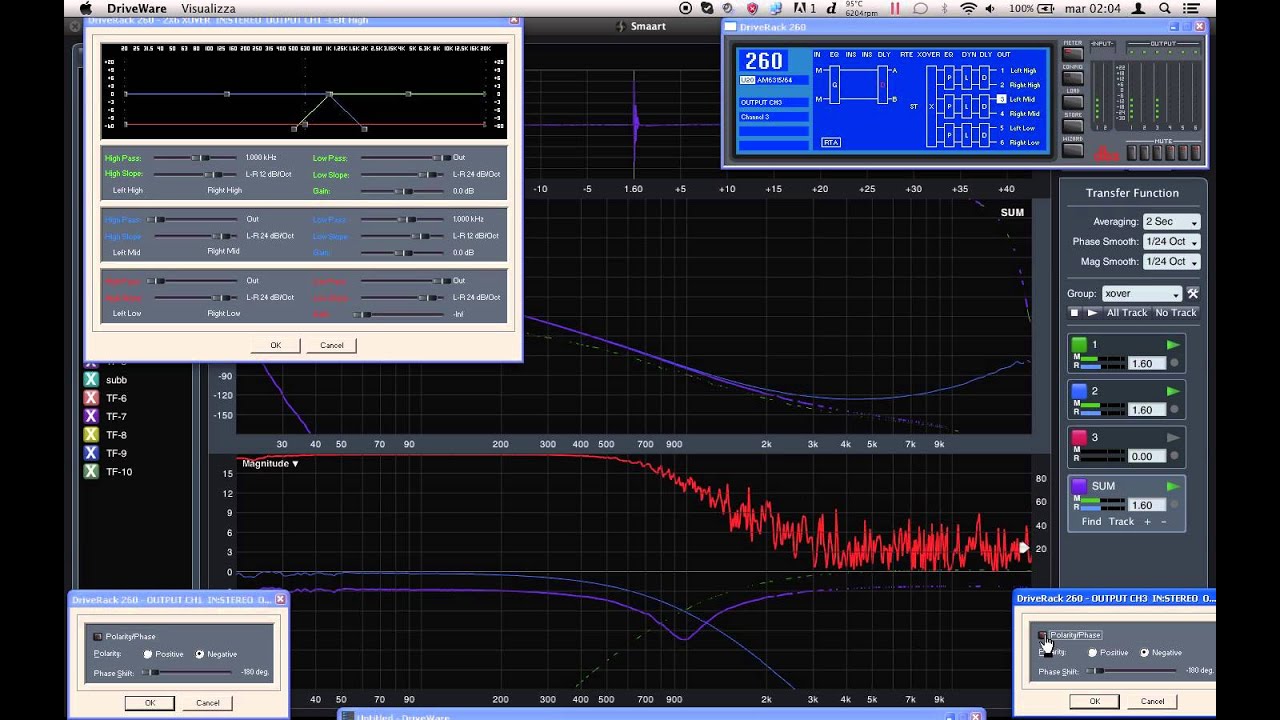1280x720 pixels.
Task: Click Track under the SUM measurement
Action: [x=1122, y=522]
